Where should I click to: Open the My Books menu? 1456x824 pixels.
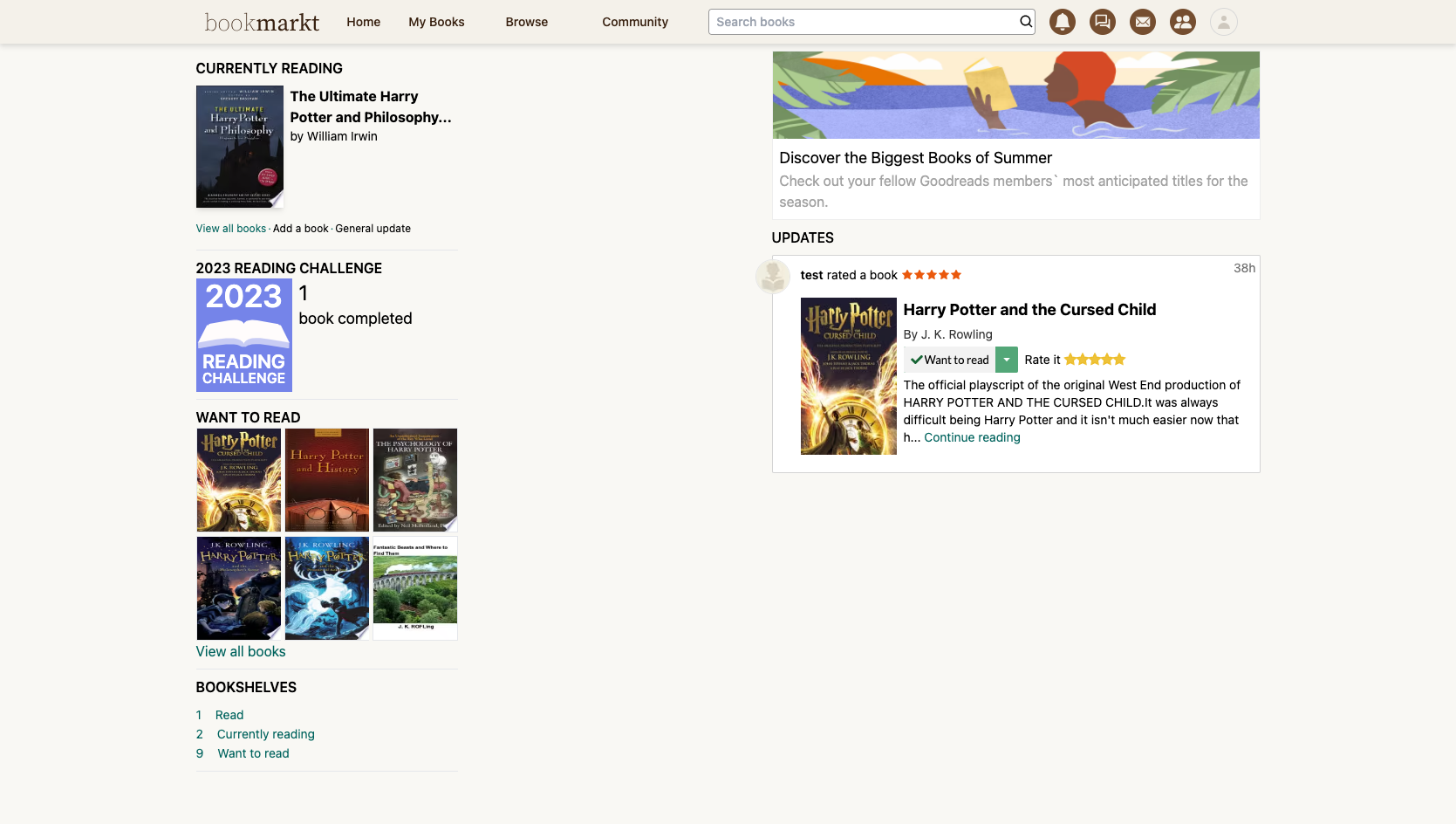tap(436, 22)
